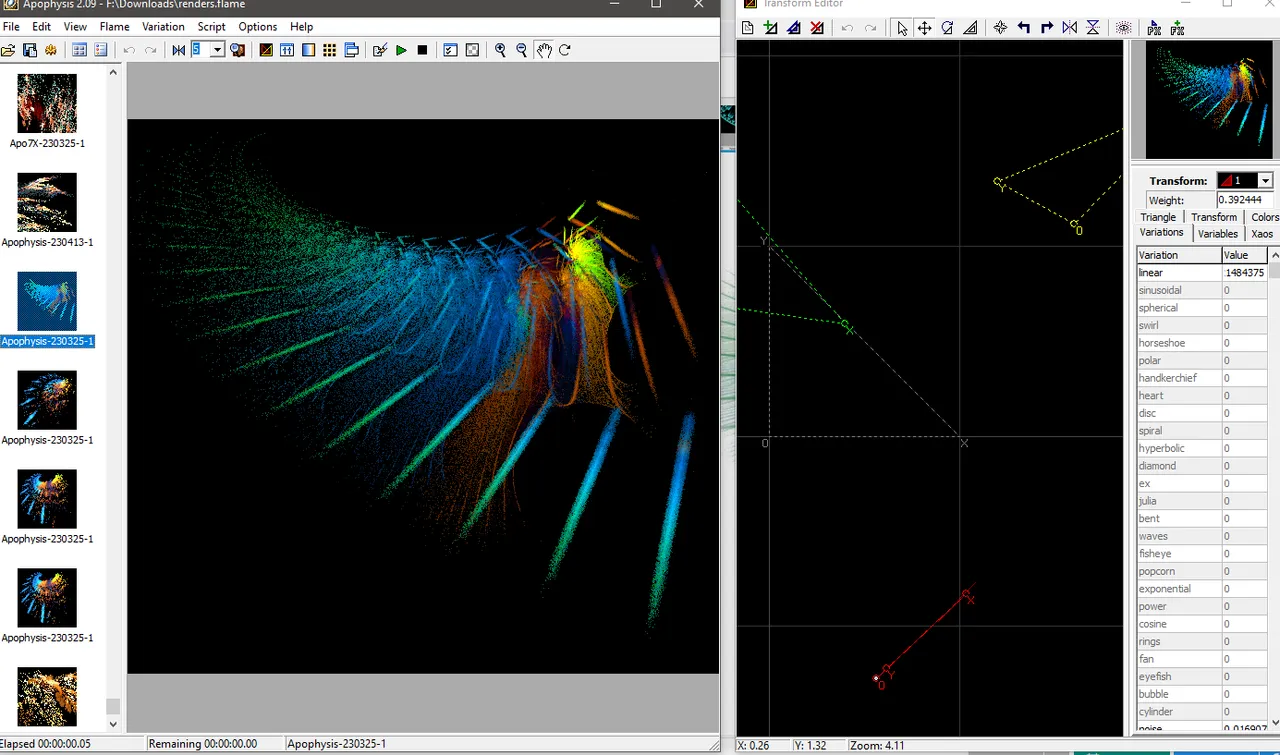Open the Script menu

tap(211, 27)
